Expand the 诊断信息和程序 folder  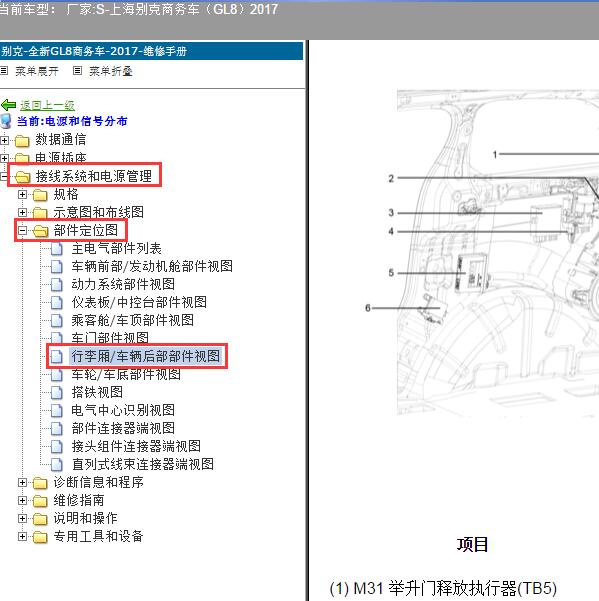(22, 482)
